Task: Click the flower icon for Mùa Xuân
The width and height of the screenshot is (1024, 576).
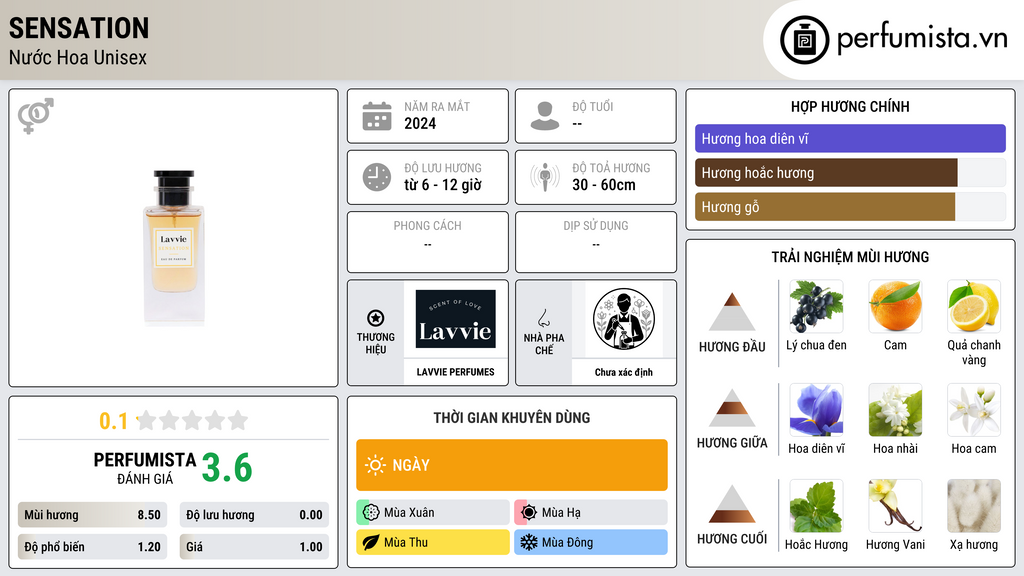Action: coord(371,513)
